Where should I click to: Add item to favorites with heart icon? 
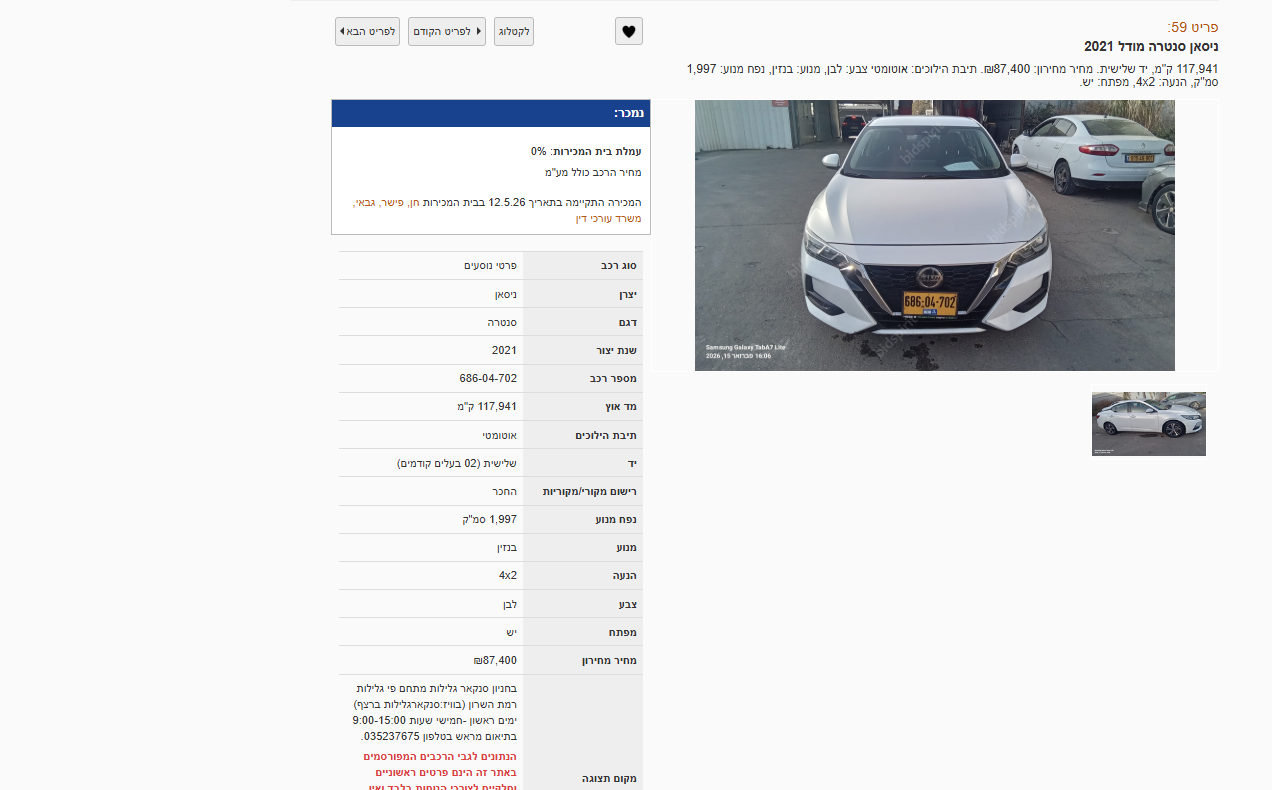[628, 31]
